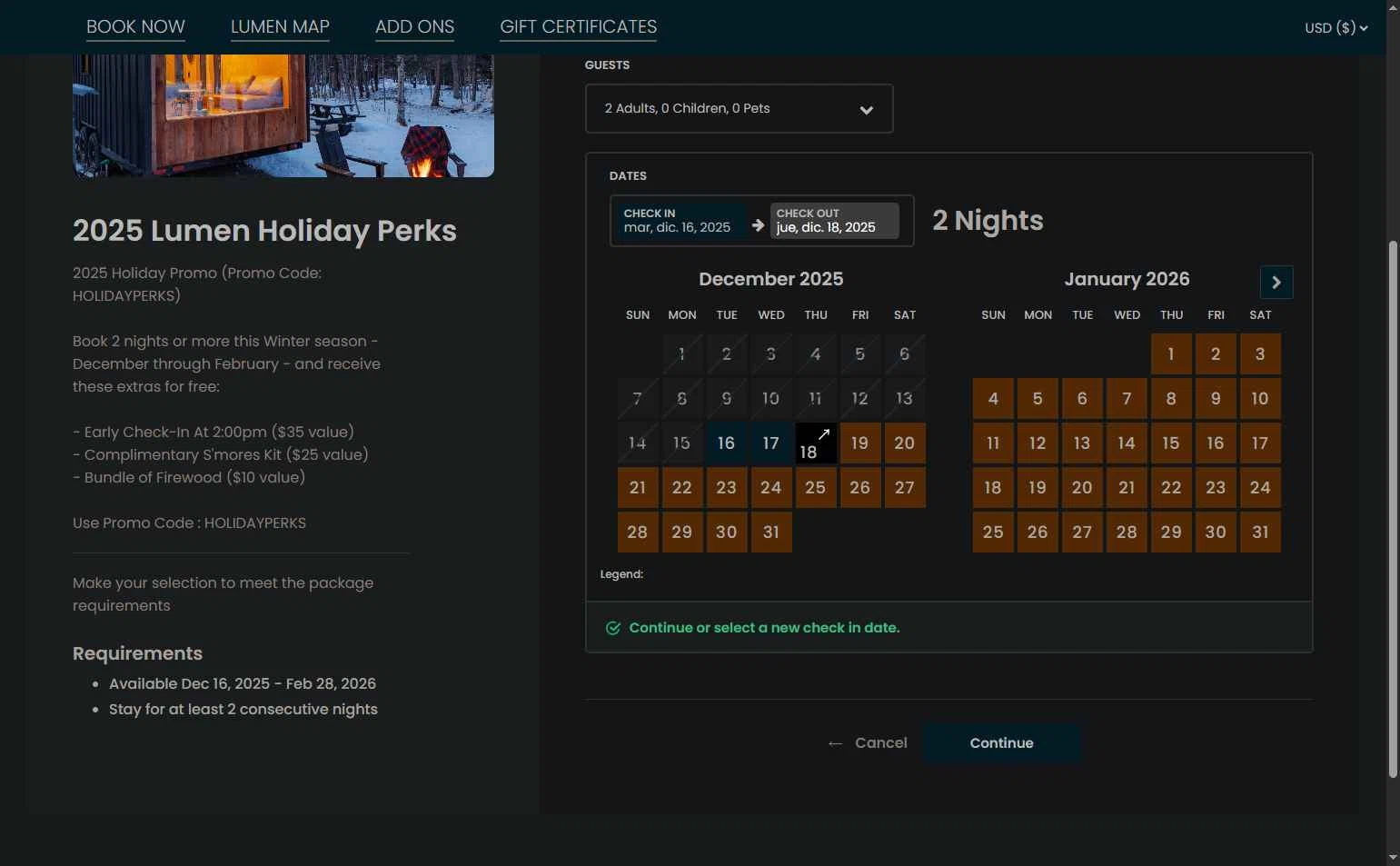Choose December 23 date

click(726, 488)
